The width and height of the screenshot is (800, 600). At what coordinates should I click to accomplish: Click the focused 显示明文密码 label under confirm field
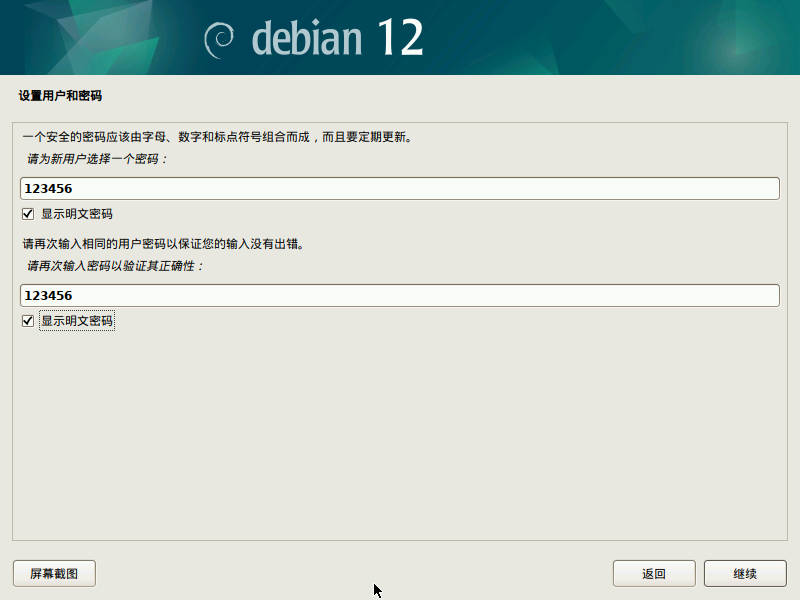(77, 321)
